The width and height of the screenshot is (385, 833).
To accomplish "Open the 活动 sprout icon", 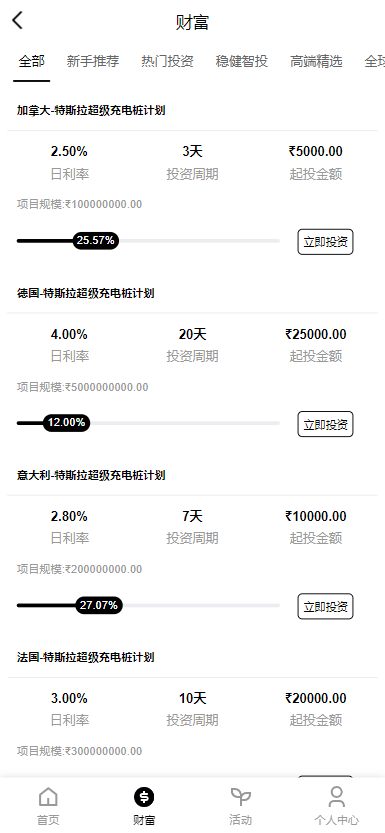I will [x=241, y=796].
